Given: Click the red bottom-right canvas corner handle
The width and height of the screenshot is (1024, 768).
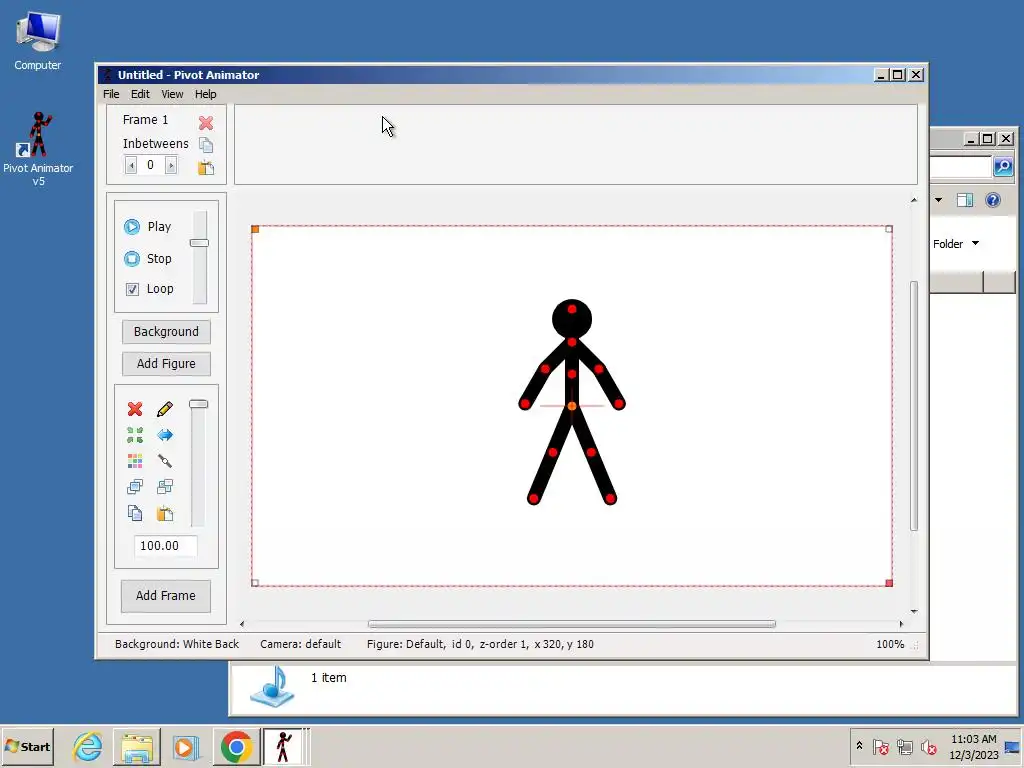Looking at the screenshot, I should [889, 583].
